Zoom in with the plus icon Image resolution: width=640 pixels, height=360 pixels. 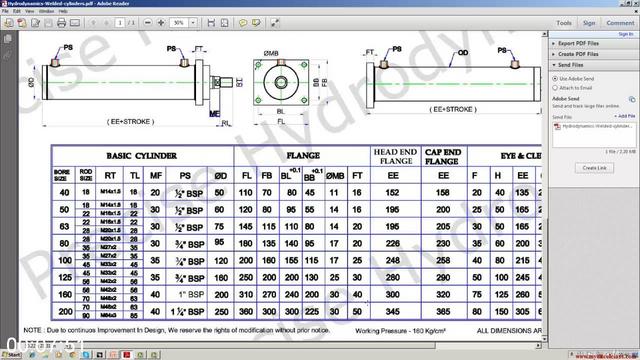coord(161,23)
